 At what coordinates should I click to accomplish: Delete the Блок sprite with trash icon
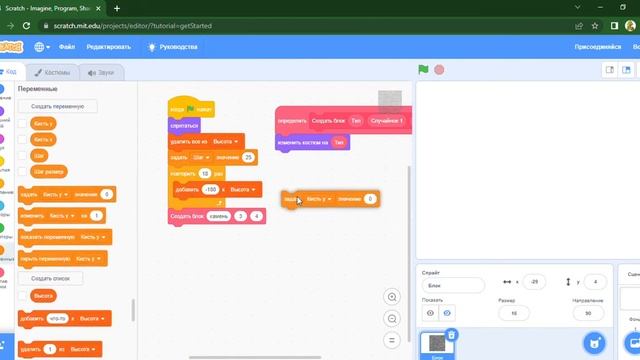click(x=451, y=336)
